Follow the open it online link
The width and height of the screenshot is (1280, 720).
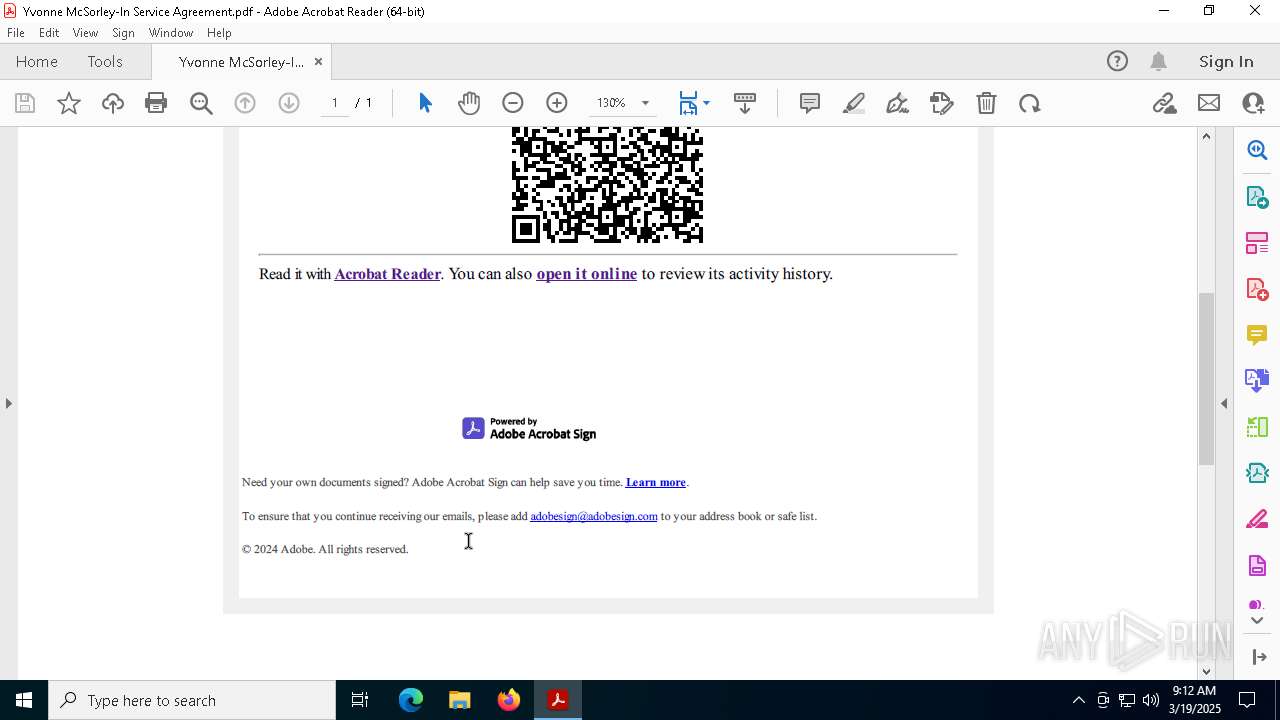[586, 274]
